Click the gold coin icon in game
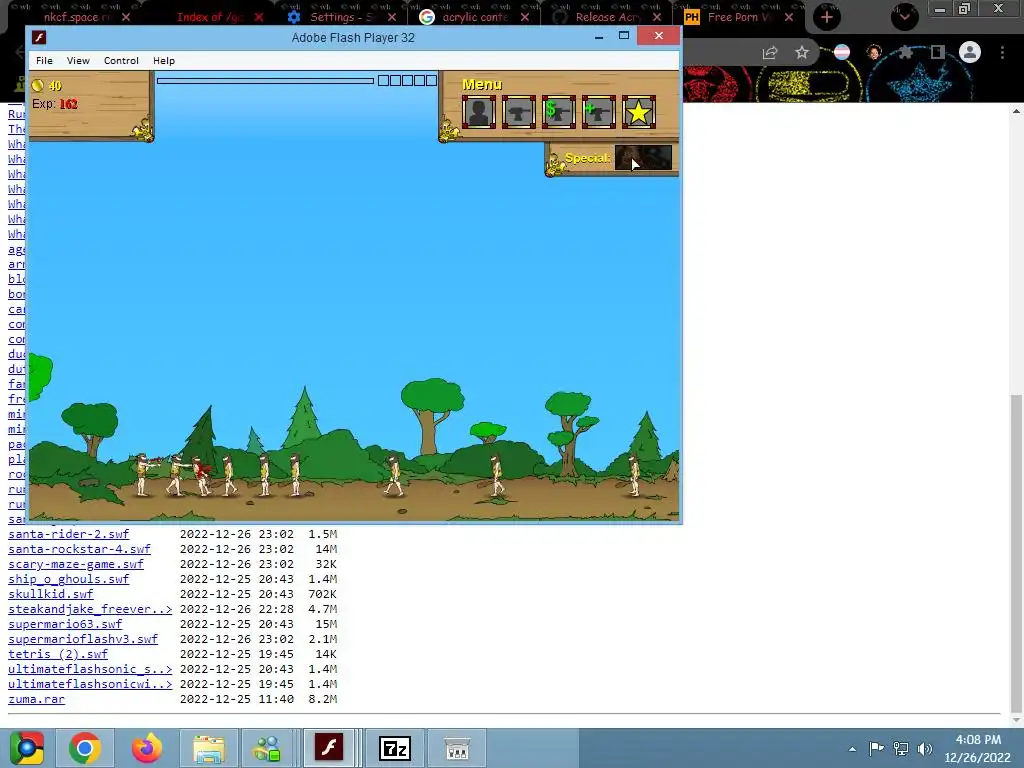The width and height of the screenshot is (1024, 768). coord(38,85)
